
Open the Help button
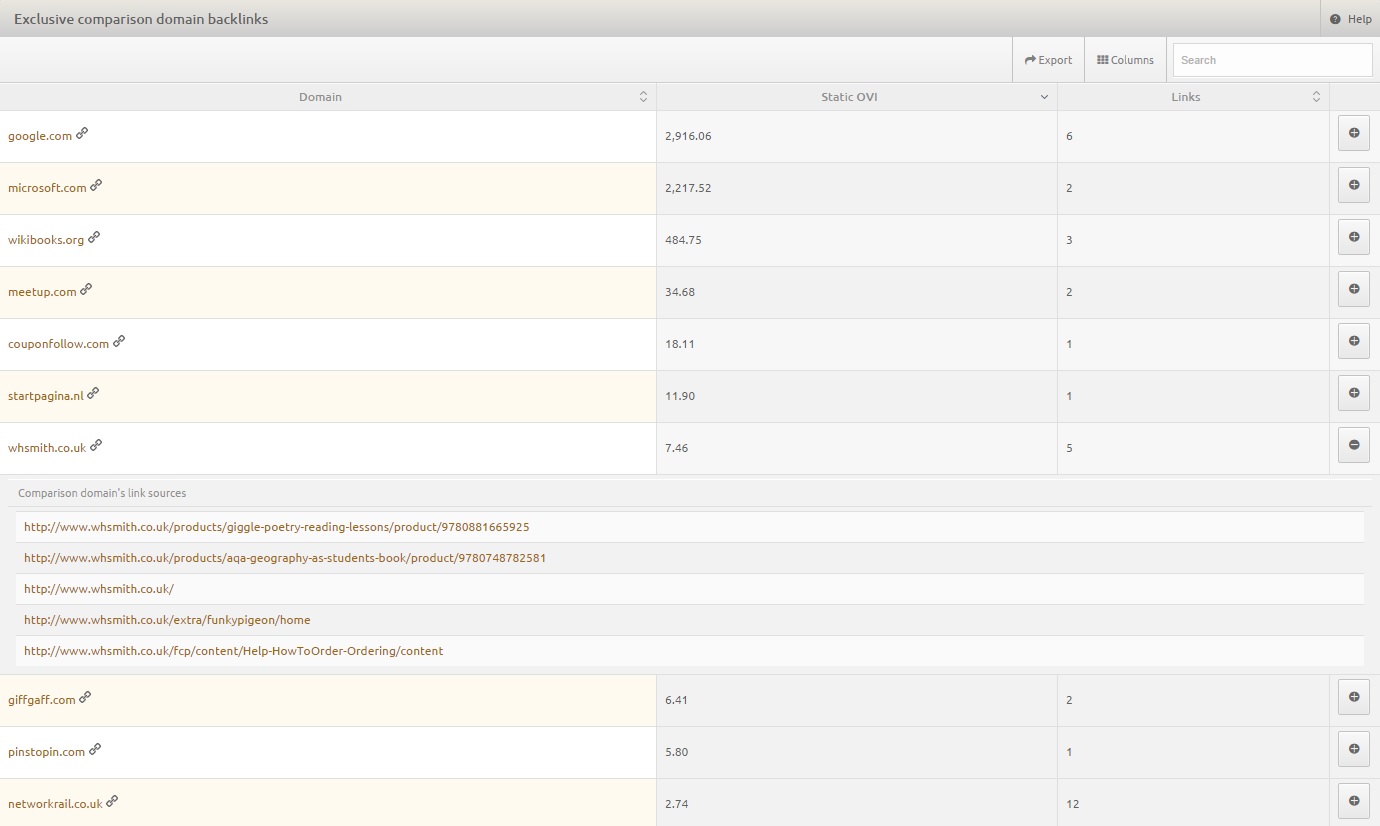(1350, 19)
